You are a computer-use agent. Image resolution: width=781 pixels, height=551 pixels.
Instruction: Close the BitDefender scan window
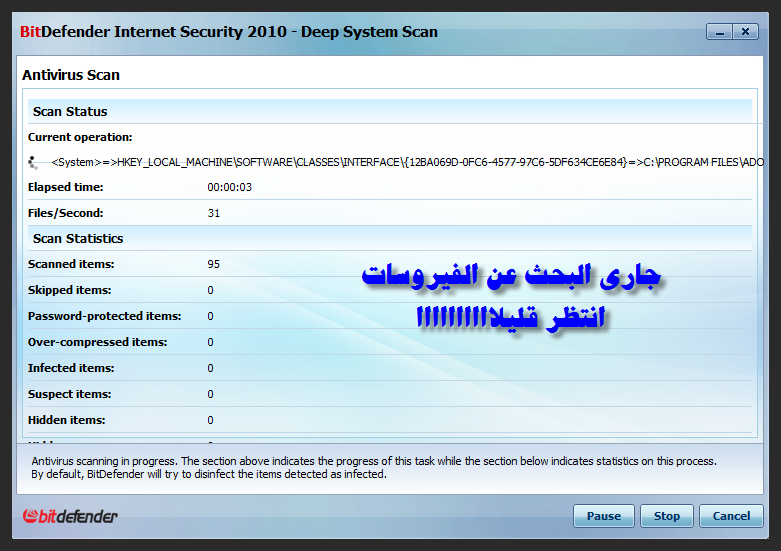(x=745, y=32)
